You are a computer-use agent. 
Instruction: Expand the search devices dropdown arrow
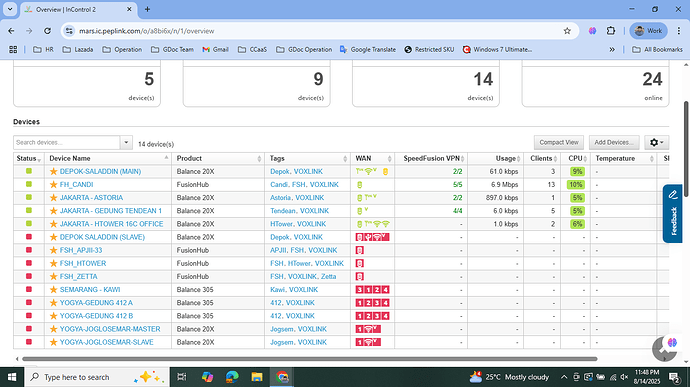(126, 143)
